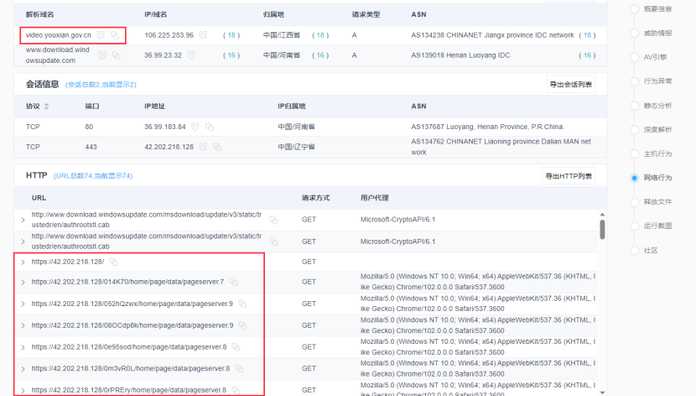696x396 pixels.
Task: Click session IP 36.99.183.84
Action: tap(165, 127)
